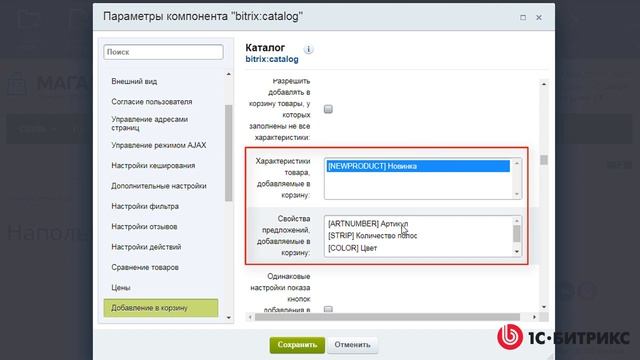640x360 pixels.
Task: Click scroll-up arrow of product characteristics list
Action: coord(517,163)
